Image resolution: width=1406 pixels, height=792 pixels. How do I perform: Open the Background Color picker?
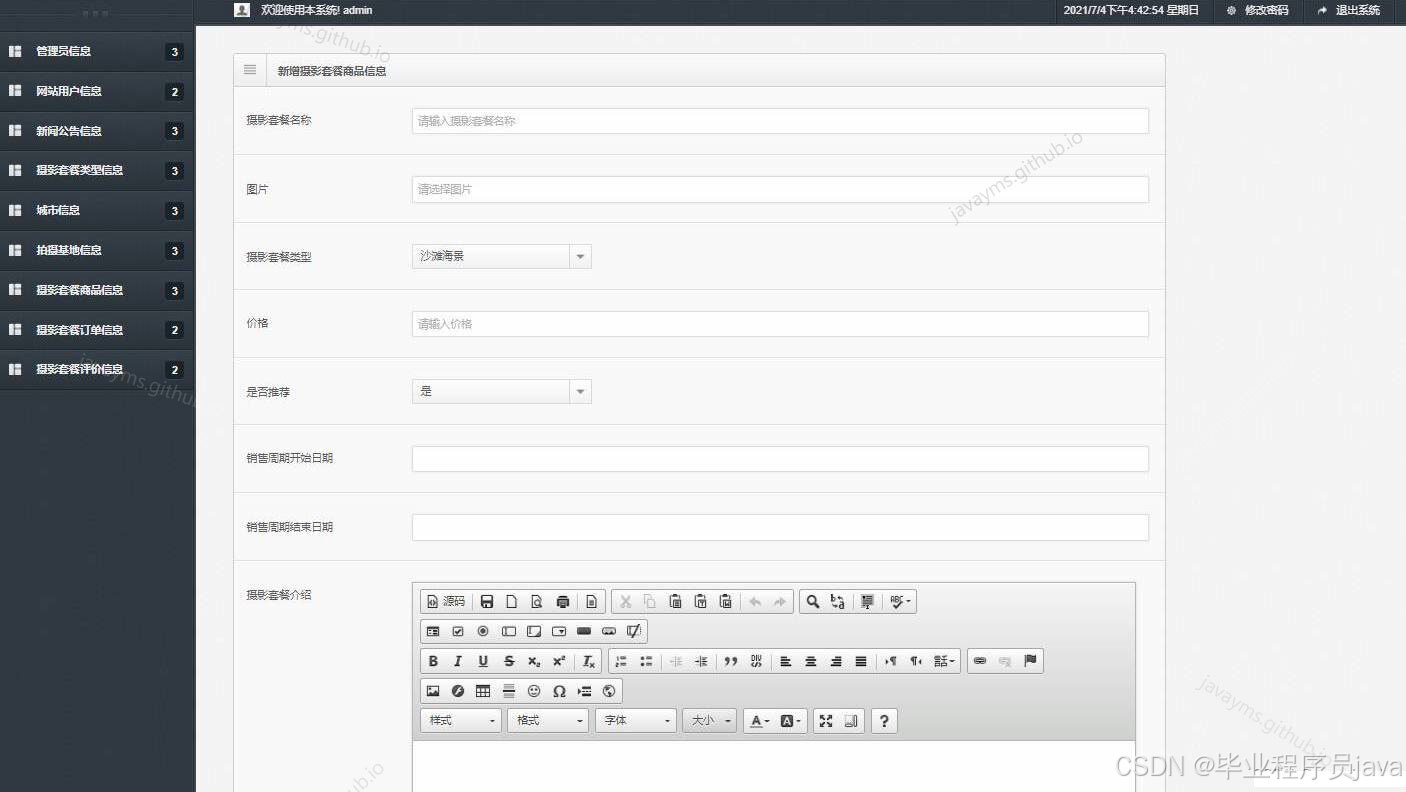[x=791, y=720]
